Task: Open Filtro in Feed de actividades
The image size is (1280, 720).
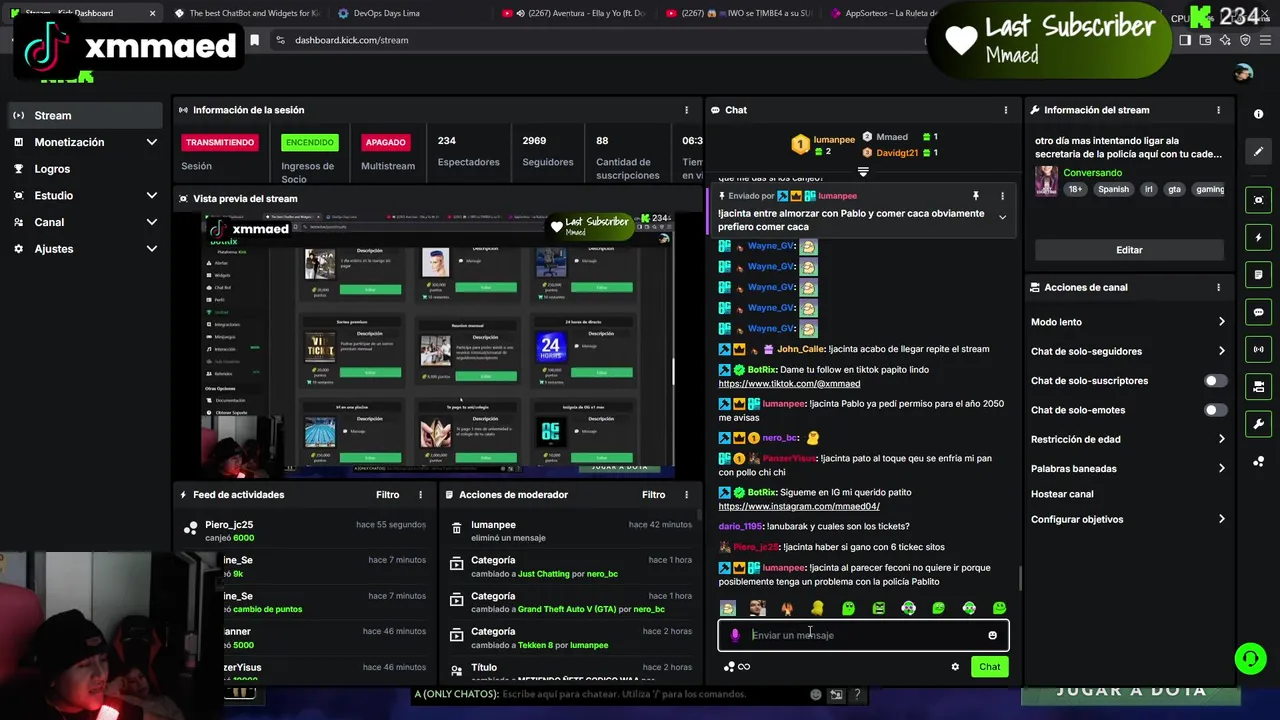Action: click(387, 495)
